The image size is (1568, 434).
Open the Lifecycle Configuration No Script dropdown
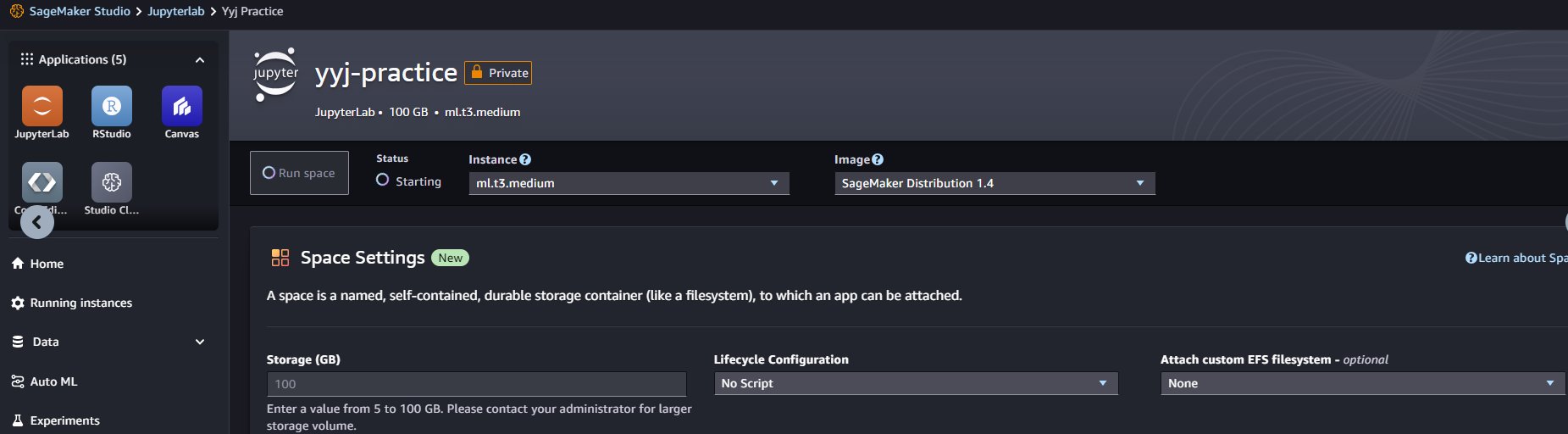point(916,383)
